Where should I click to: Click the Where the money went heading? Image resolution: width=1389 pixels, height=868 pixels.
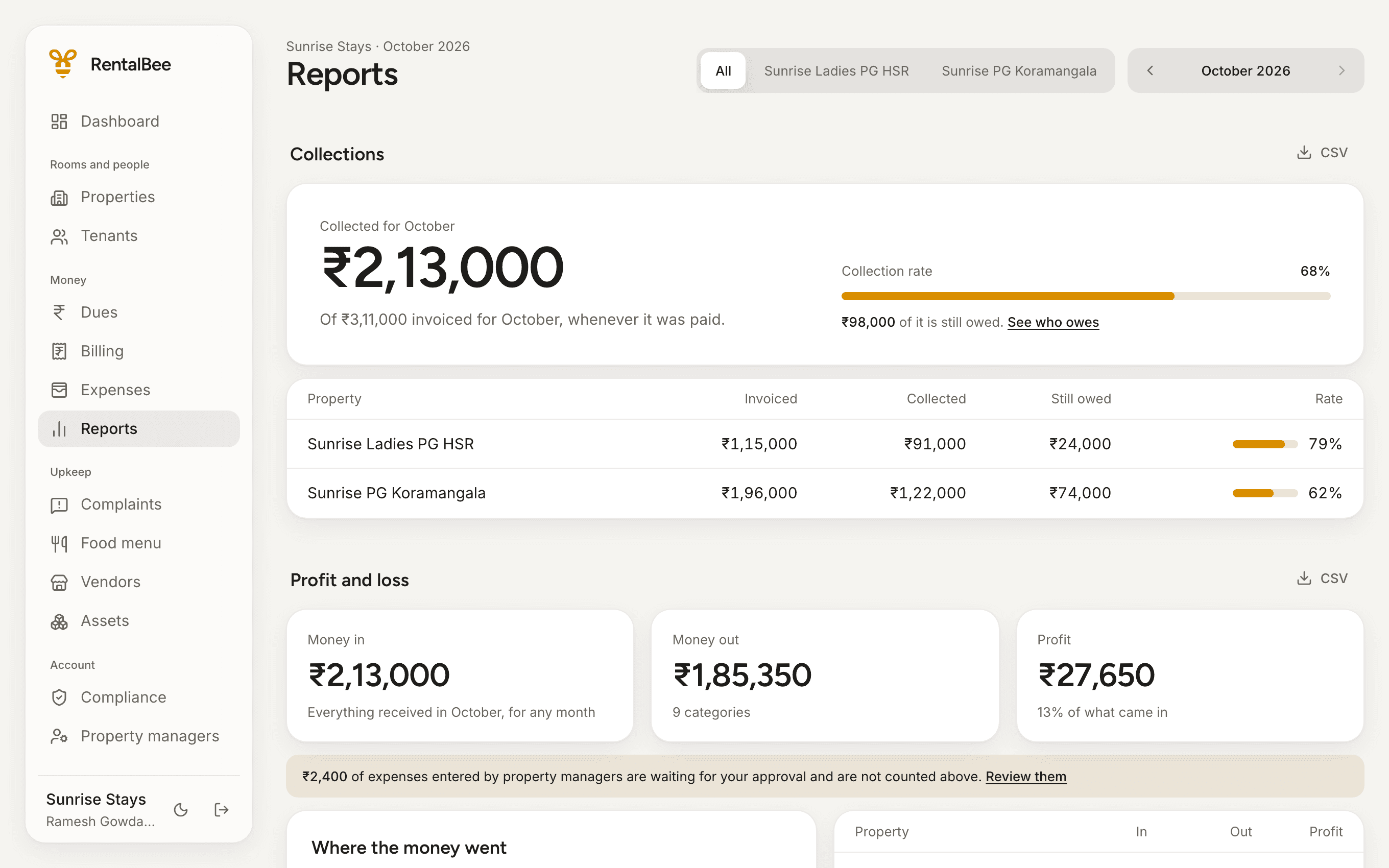coord(409,848)
